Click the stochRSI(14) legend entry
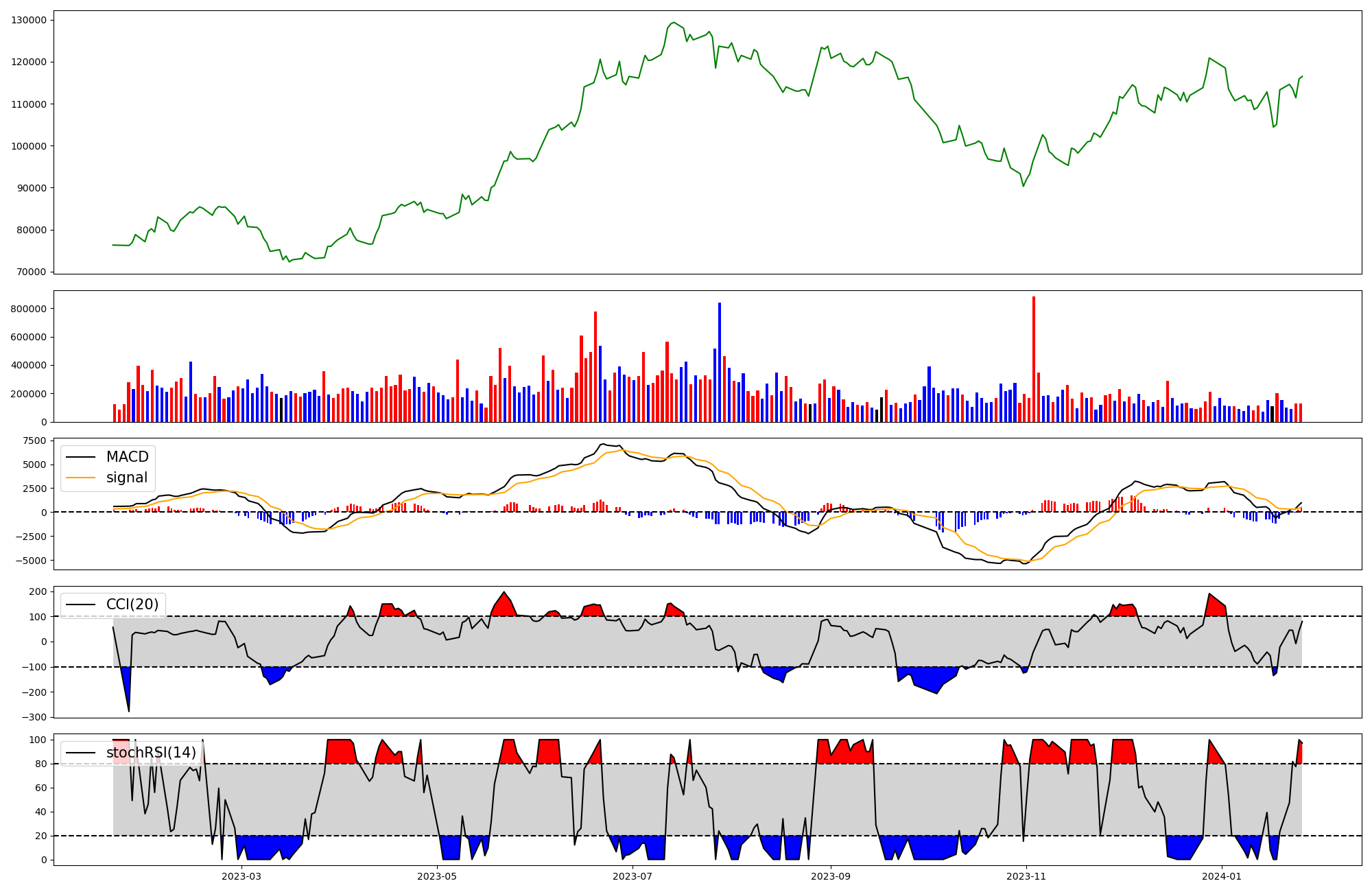Image resolution: width=1372 pixels, height=892 pixels. [x=151, y=753]
